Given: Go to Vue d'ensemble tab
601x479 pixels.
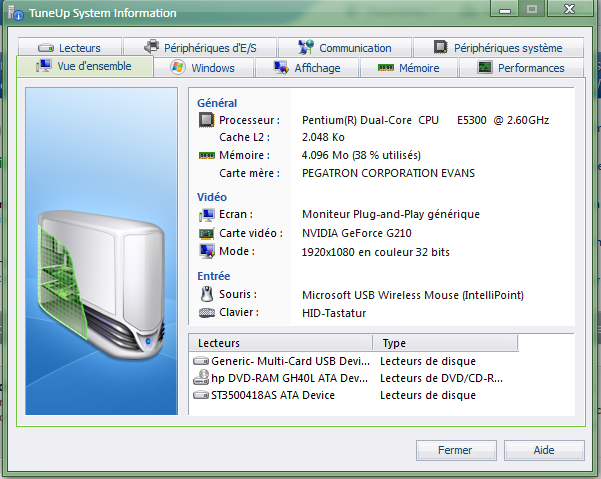Looking at the screenshot, I should 85,66.
